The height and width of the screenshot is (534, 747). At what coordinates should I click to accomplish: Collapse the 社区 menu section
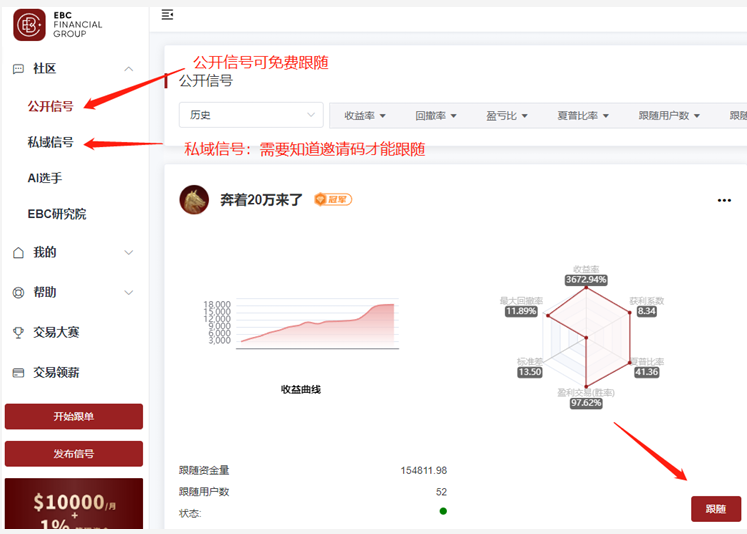click(128, 69)
